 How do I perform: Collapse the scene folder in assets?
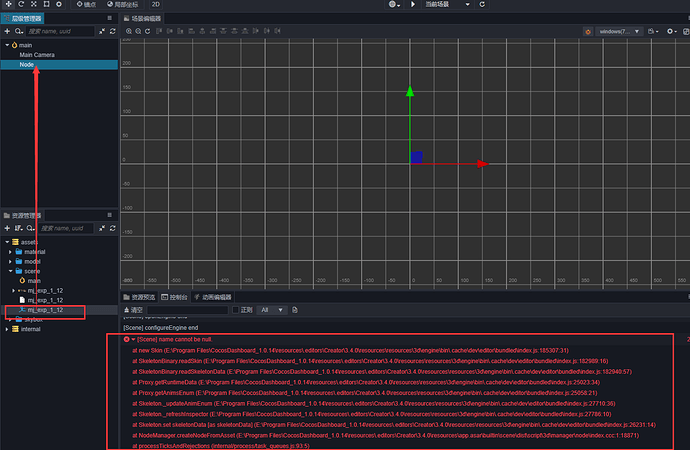tap(10, 271)
